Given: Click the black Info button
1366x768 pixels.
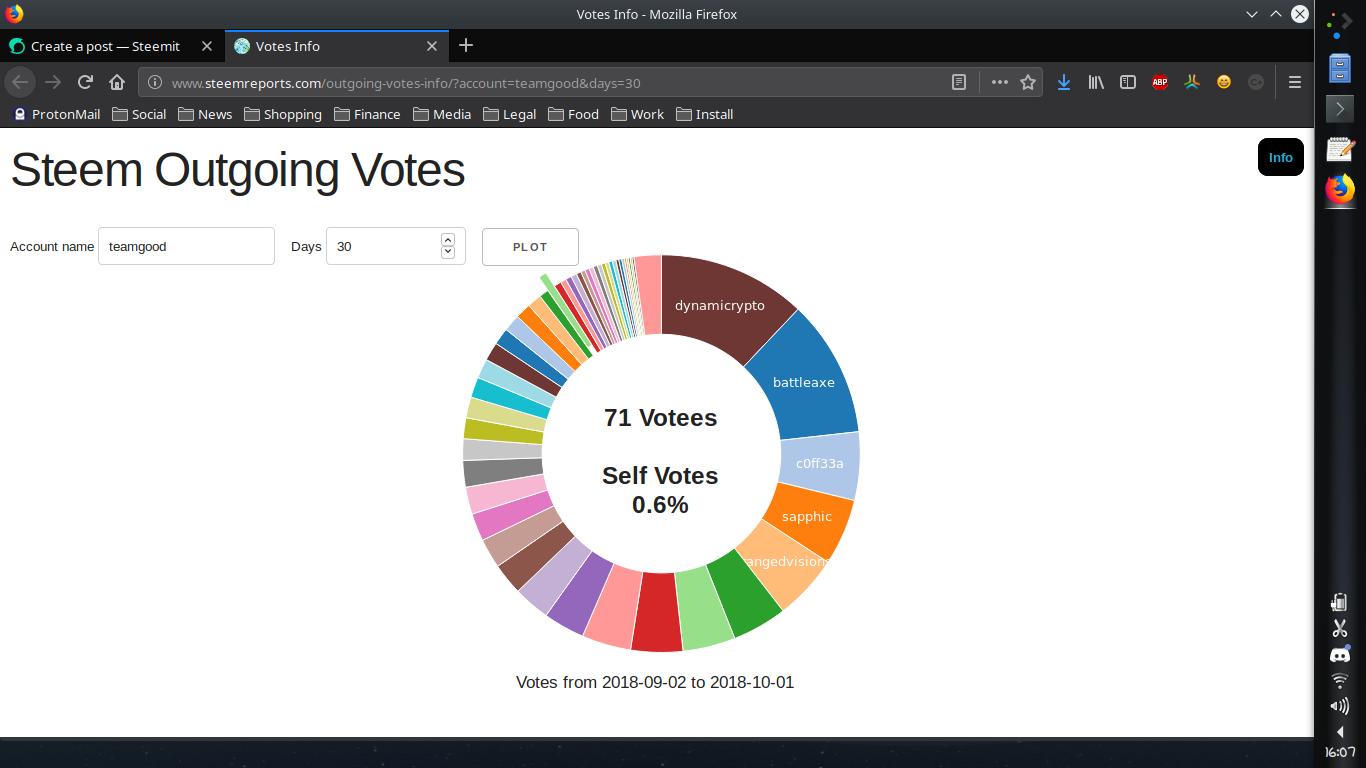Looking at the screenshot, I should pyautogui.click(x=1280, y=157).
